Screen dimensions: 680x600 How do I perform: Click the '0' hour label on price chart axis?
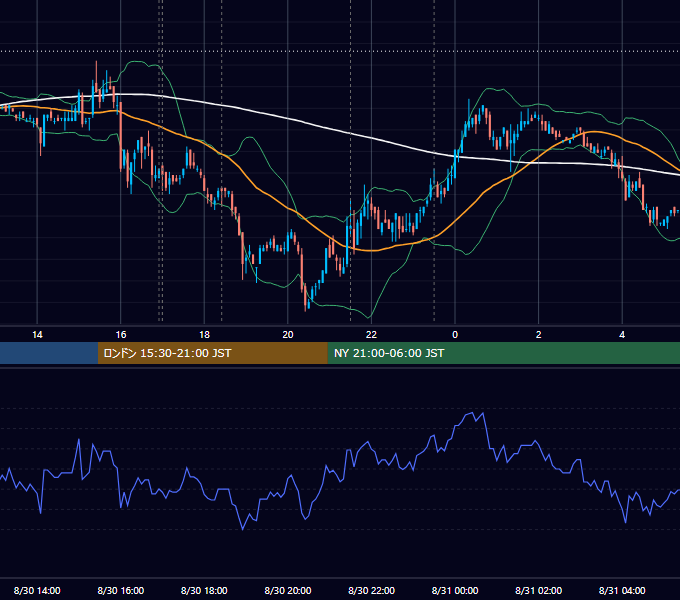click(455, 335)
